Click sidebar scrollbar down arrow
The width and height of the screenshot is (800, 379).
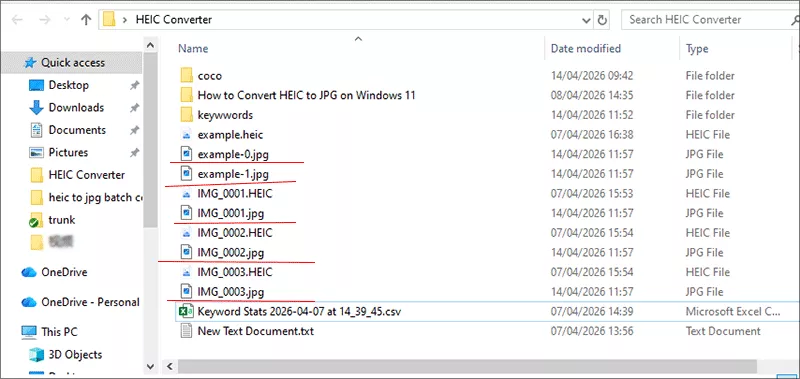[x=151, y=366]
